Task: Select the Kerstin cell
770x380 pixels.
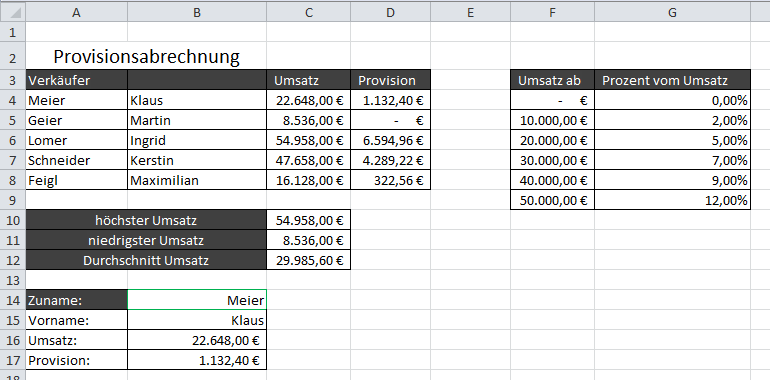Action: [197, 160]
